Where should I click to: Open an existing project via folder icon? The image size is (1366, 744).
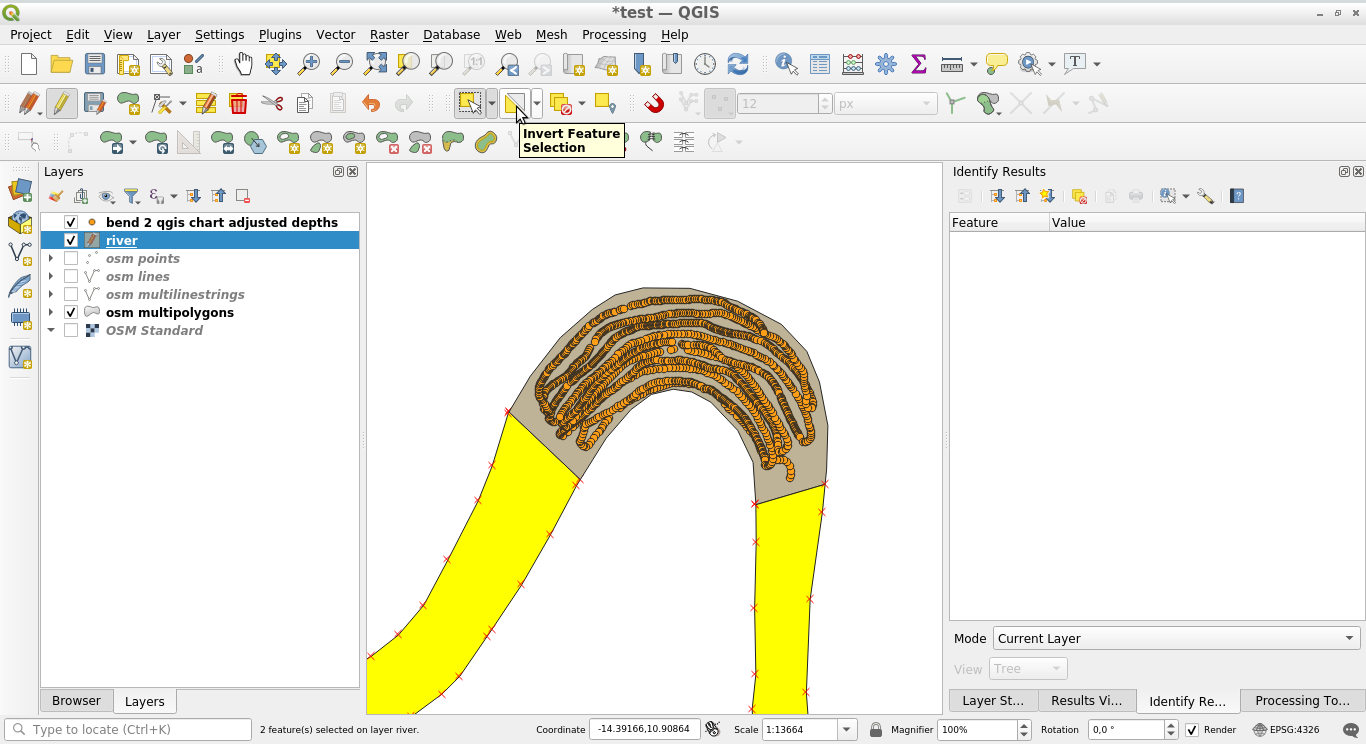tap(62, 64)
